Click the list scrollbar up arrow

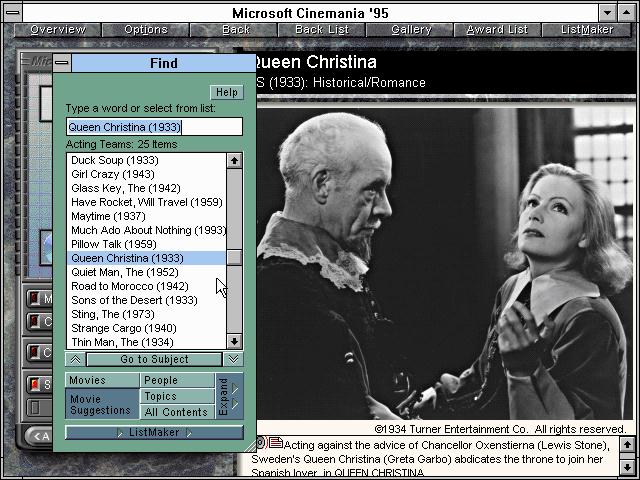coord(234,160)
